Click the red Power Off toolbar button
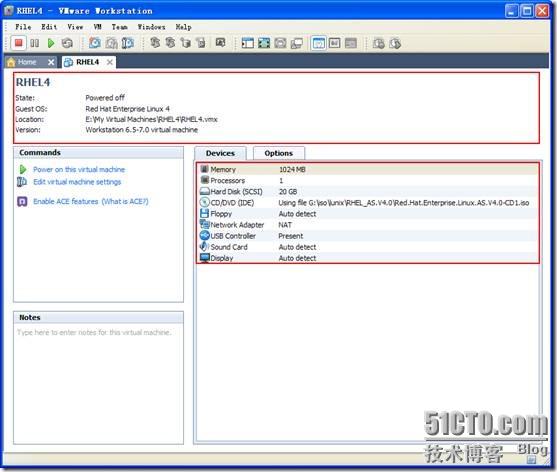The height and width of the screenshot is (472, 557). coord(18,43)
